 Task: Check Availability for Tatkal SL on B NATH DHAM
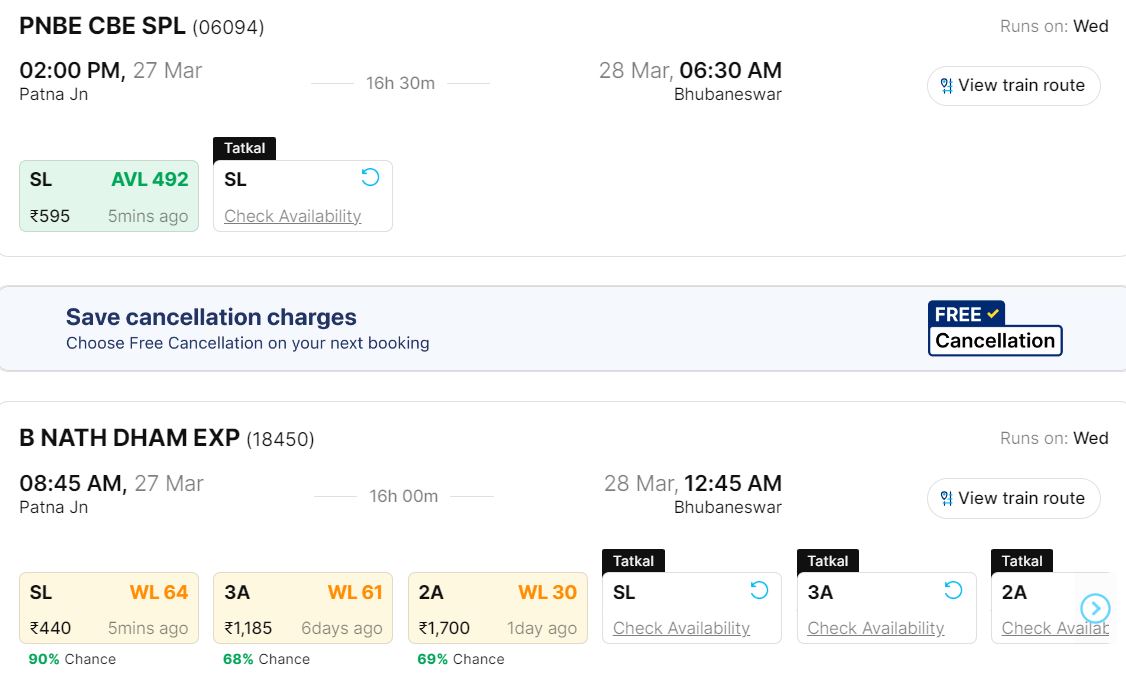tap(681, 628)
